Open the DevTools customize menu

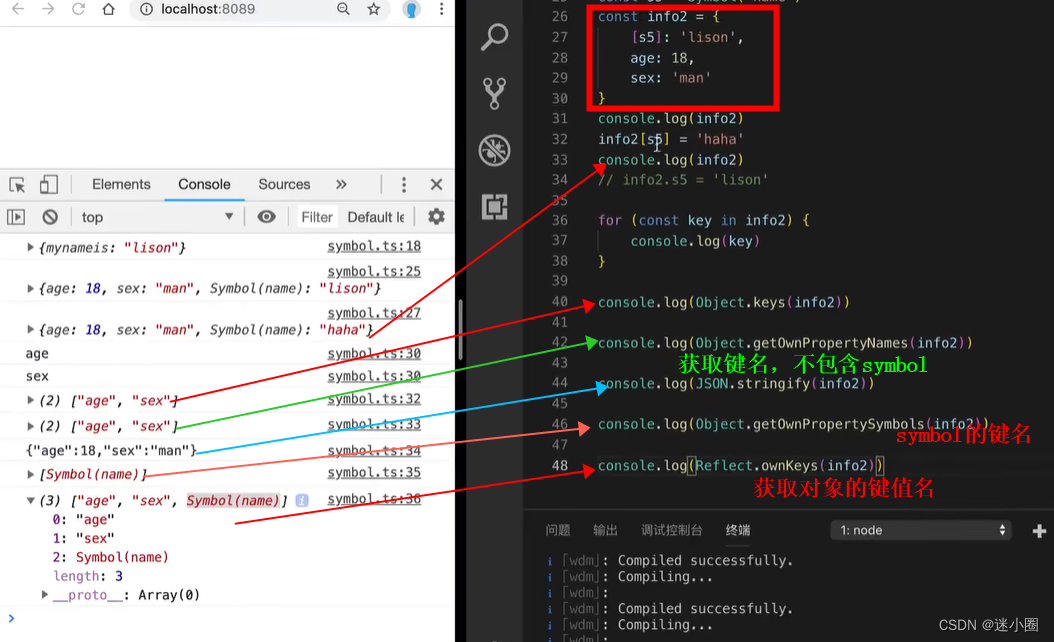[x=404, y=184]
